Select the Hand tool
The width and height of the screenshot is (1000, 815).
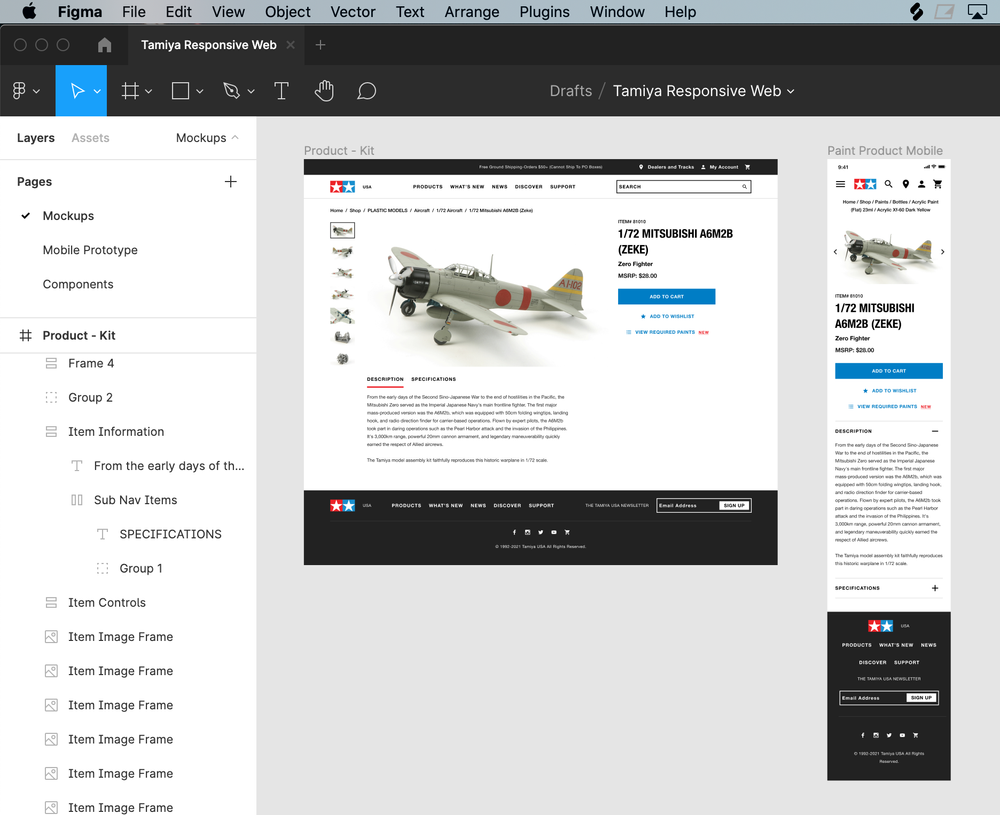coord(324,91)
